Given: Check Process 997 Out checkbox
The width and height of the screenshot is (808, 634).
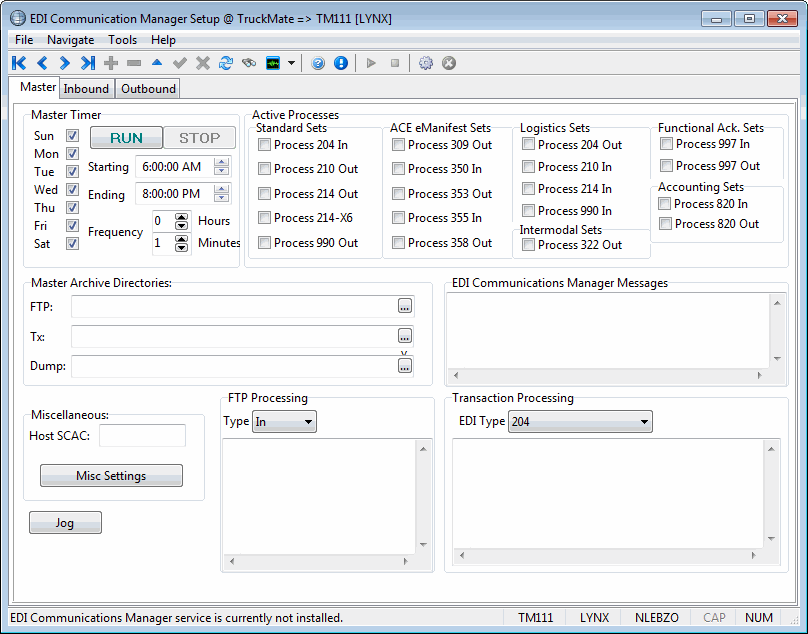Looking at the screenshot, I should pos(666,166).
